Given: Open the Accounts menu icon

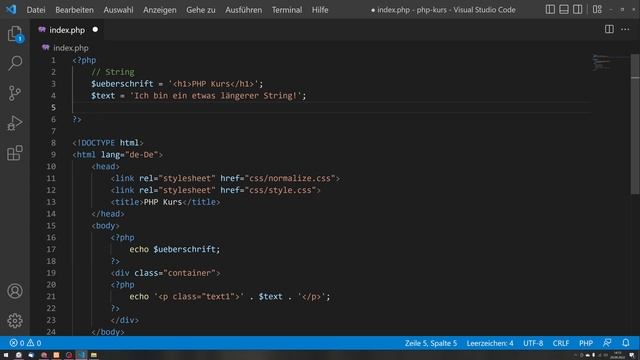Looking at the screenshot, I should 15,291.
